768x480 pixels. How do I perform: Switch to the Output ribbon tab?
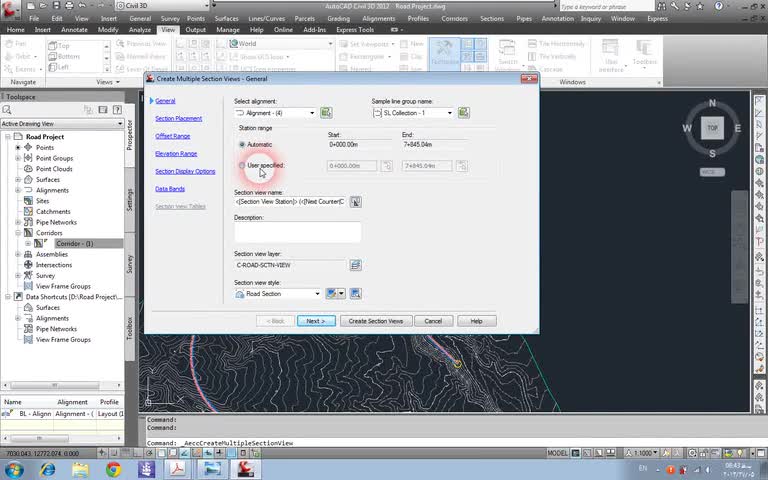[195, 30]
